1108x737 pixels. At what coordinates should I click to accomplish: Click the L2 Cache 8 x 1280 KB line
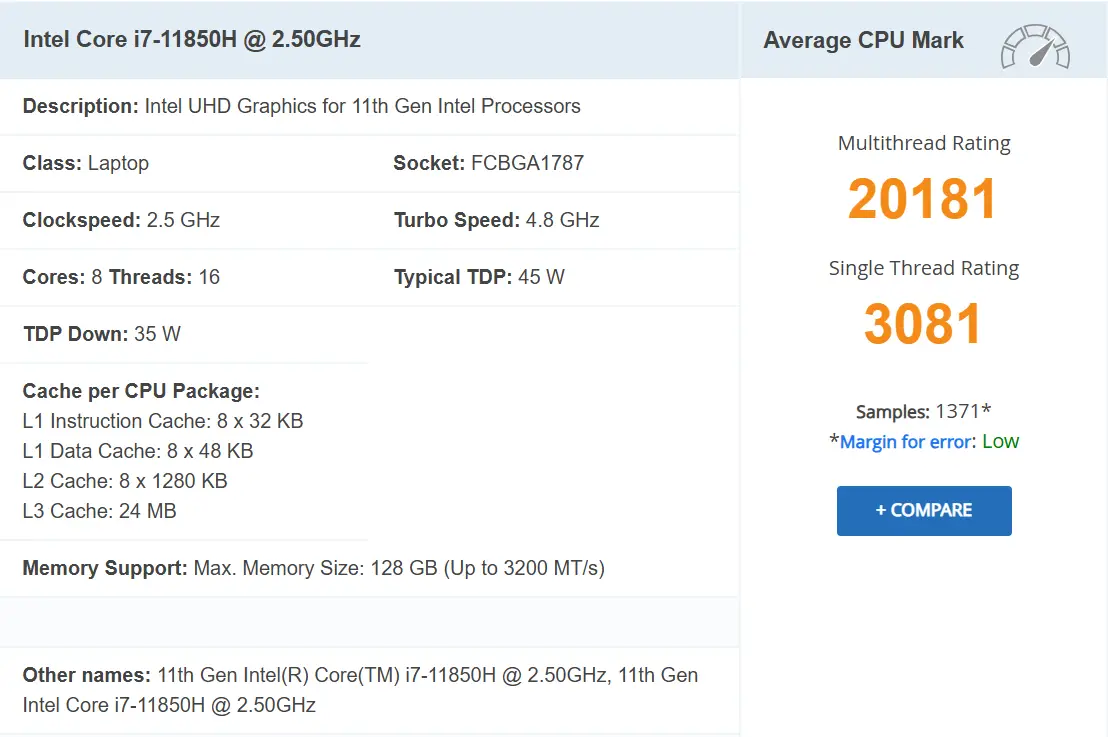(x=125, y=481)
